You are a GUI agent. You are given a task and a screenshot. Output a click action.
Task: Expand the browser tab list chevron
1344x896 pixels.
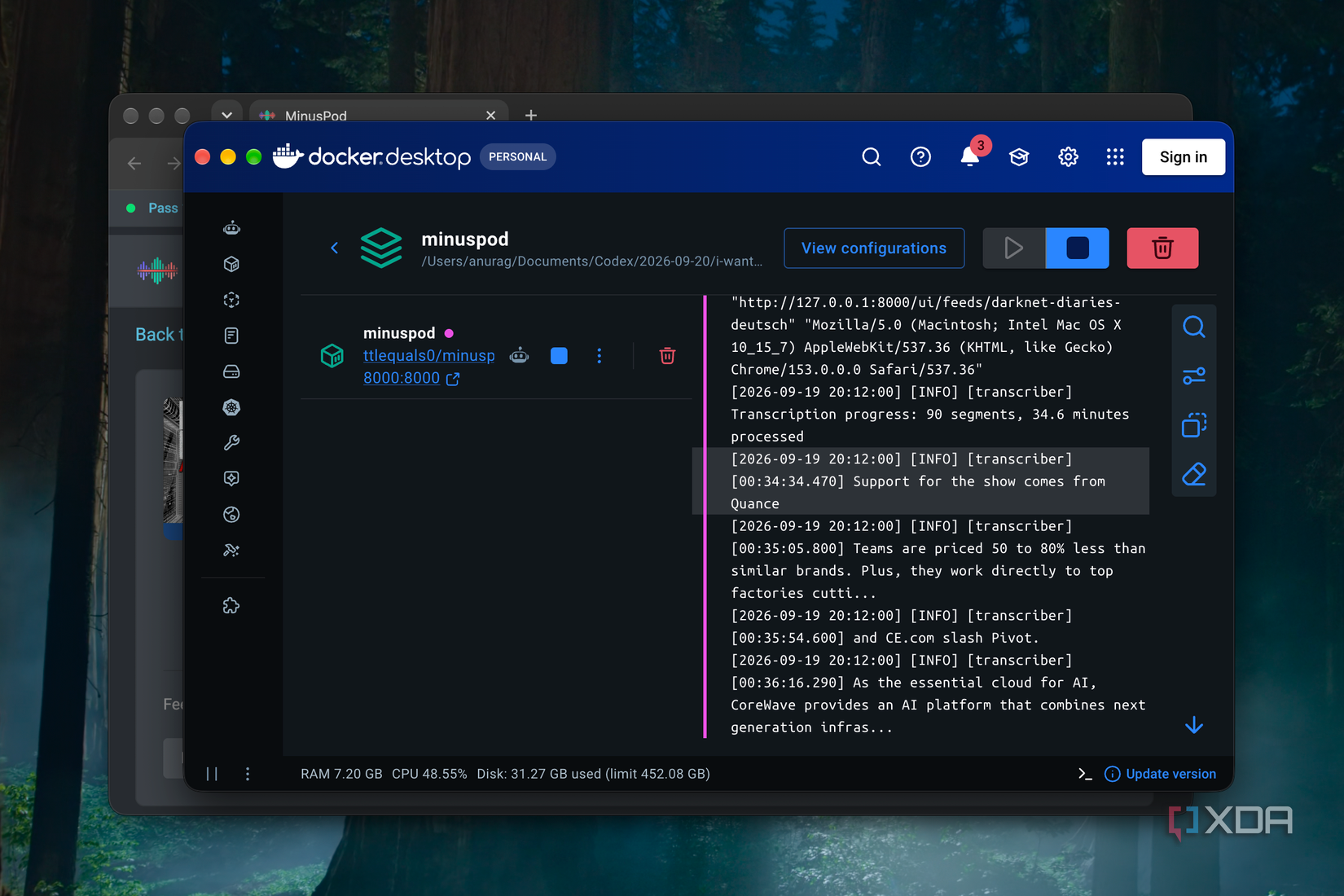pyautogui.click(x=226, y=115)
